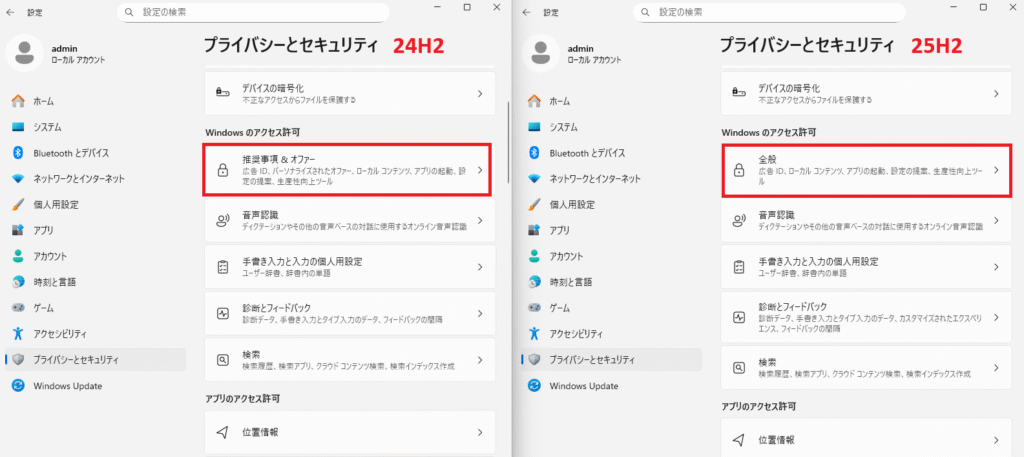Expand 推奨事項 & オファー in the 24H2 window

(347, 170)
